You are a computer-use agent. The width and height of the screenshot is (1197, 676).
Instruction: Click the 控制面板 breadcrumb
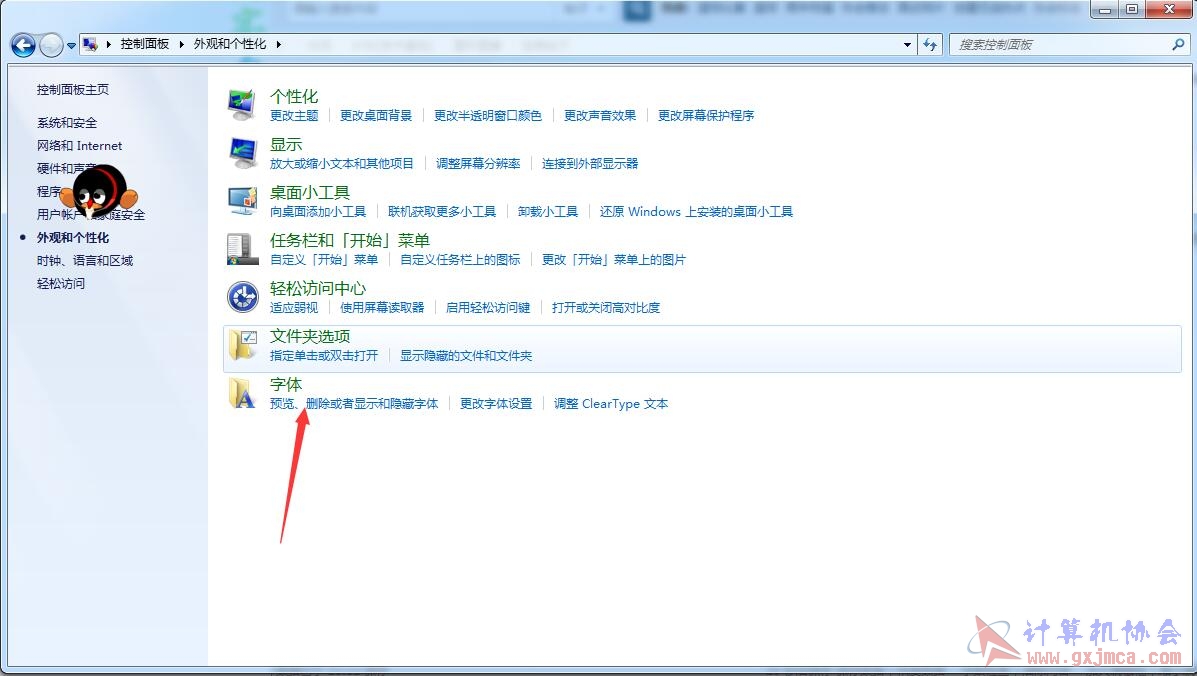pyautogui.click(x=144, y=44)
